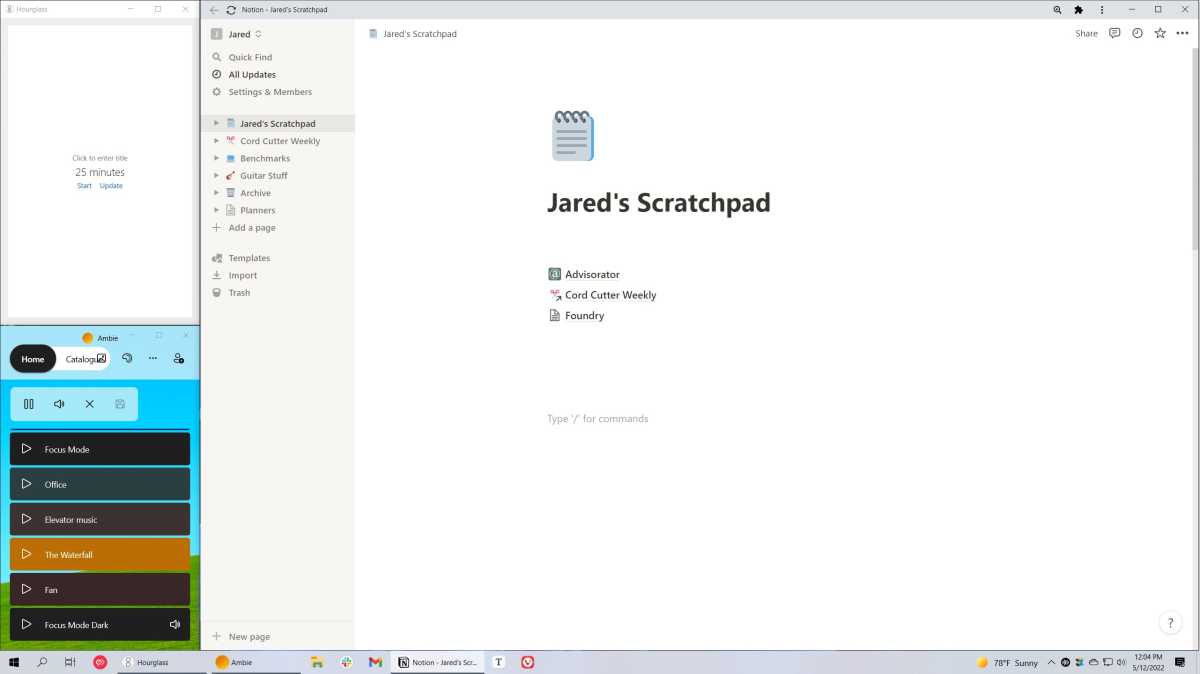Edit the 25 minutes duration in Hourglass
Screen dimensions: 1200x674
coord(100,172)
